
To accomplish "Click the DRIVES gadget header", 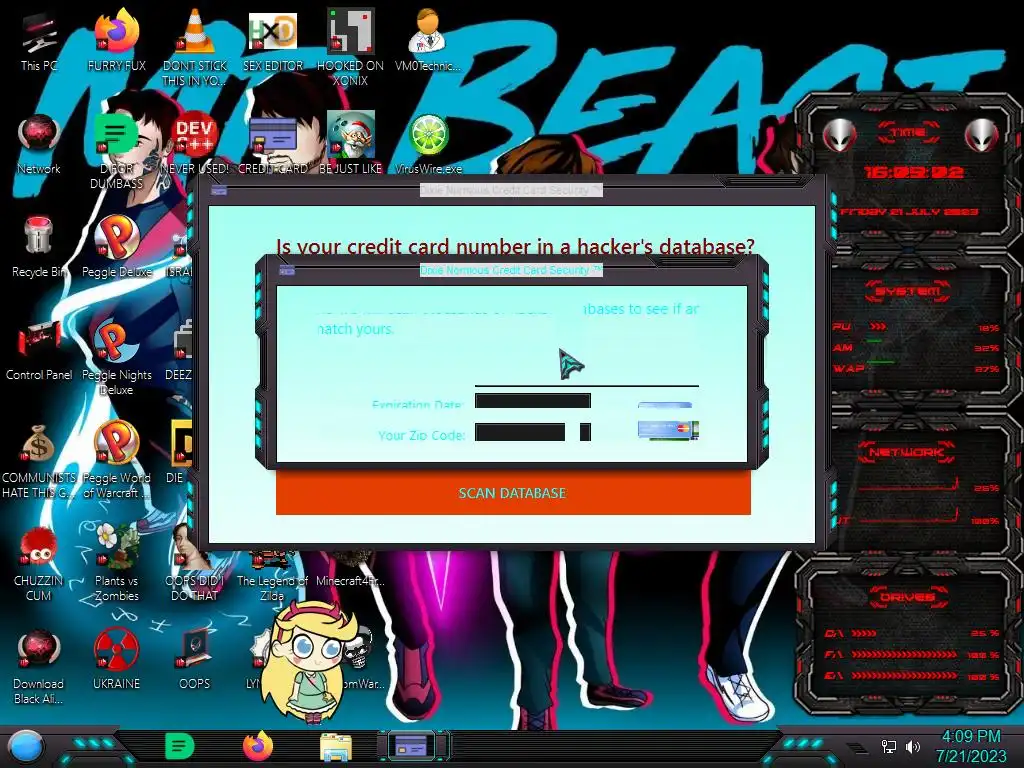I will click(908, 597).
